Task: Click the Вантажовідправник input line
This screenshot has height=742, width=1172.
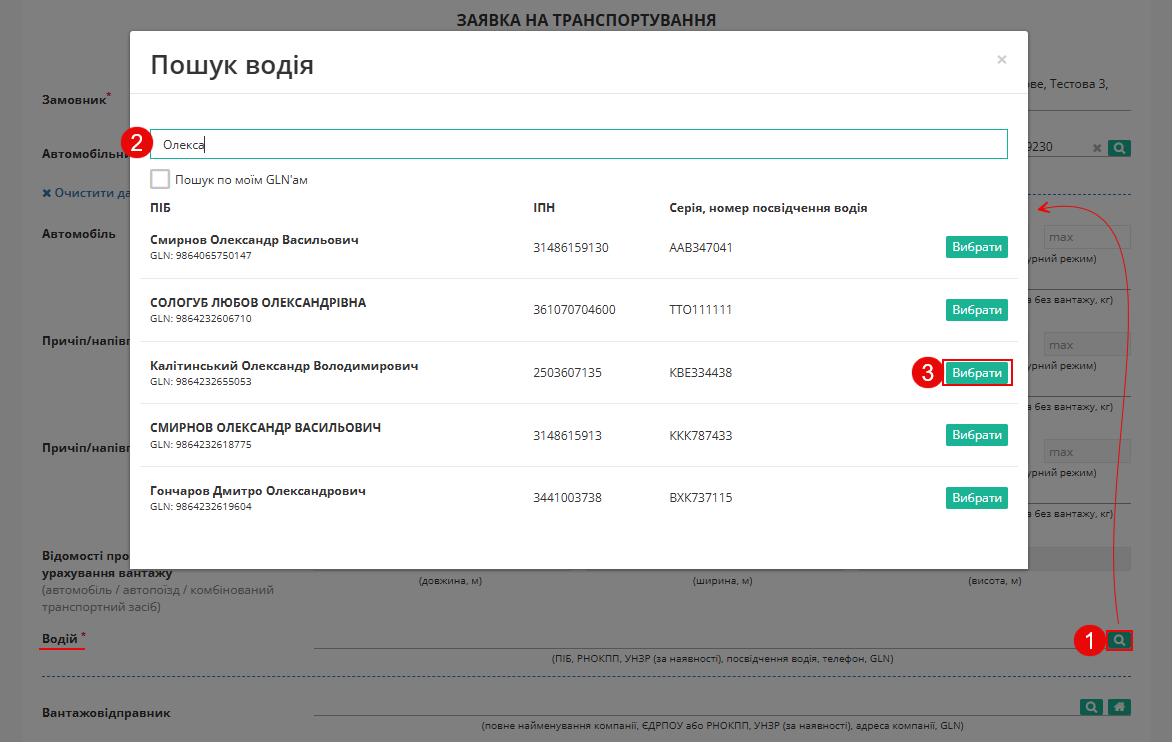Action: click(695, 707)
